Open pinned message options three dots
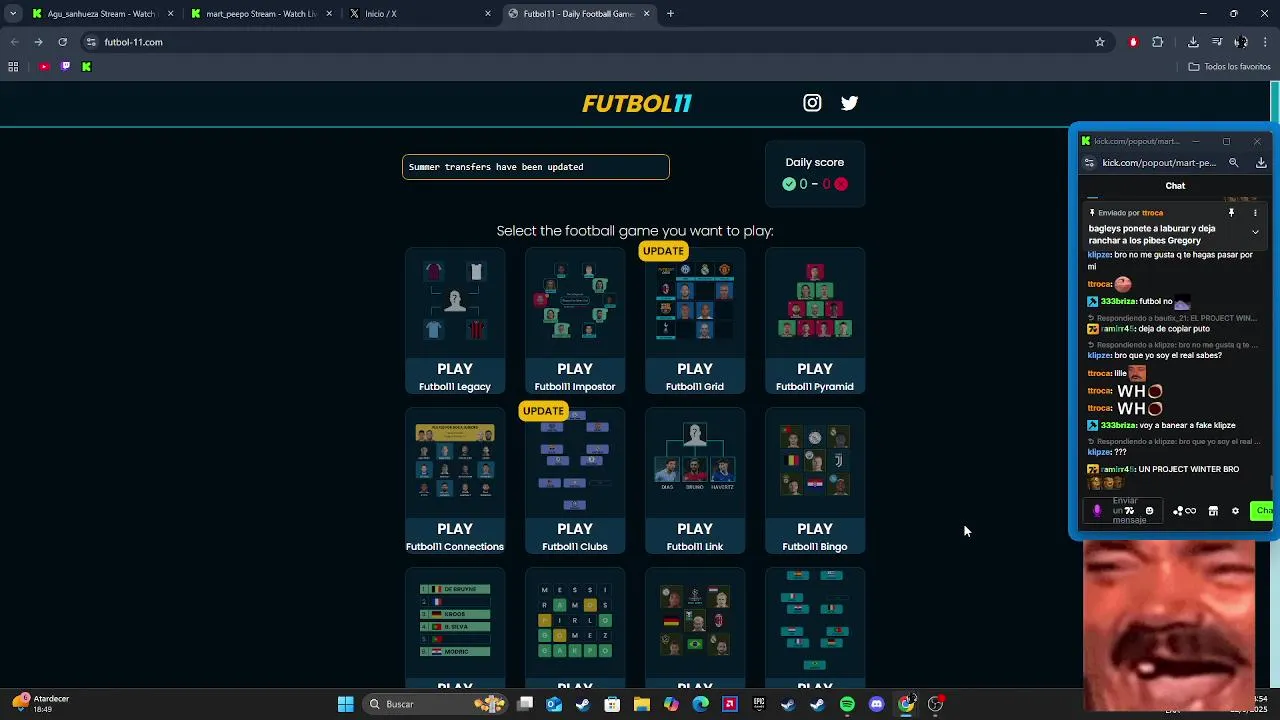The image size is (1280, 720). 1255,213
